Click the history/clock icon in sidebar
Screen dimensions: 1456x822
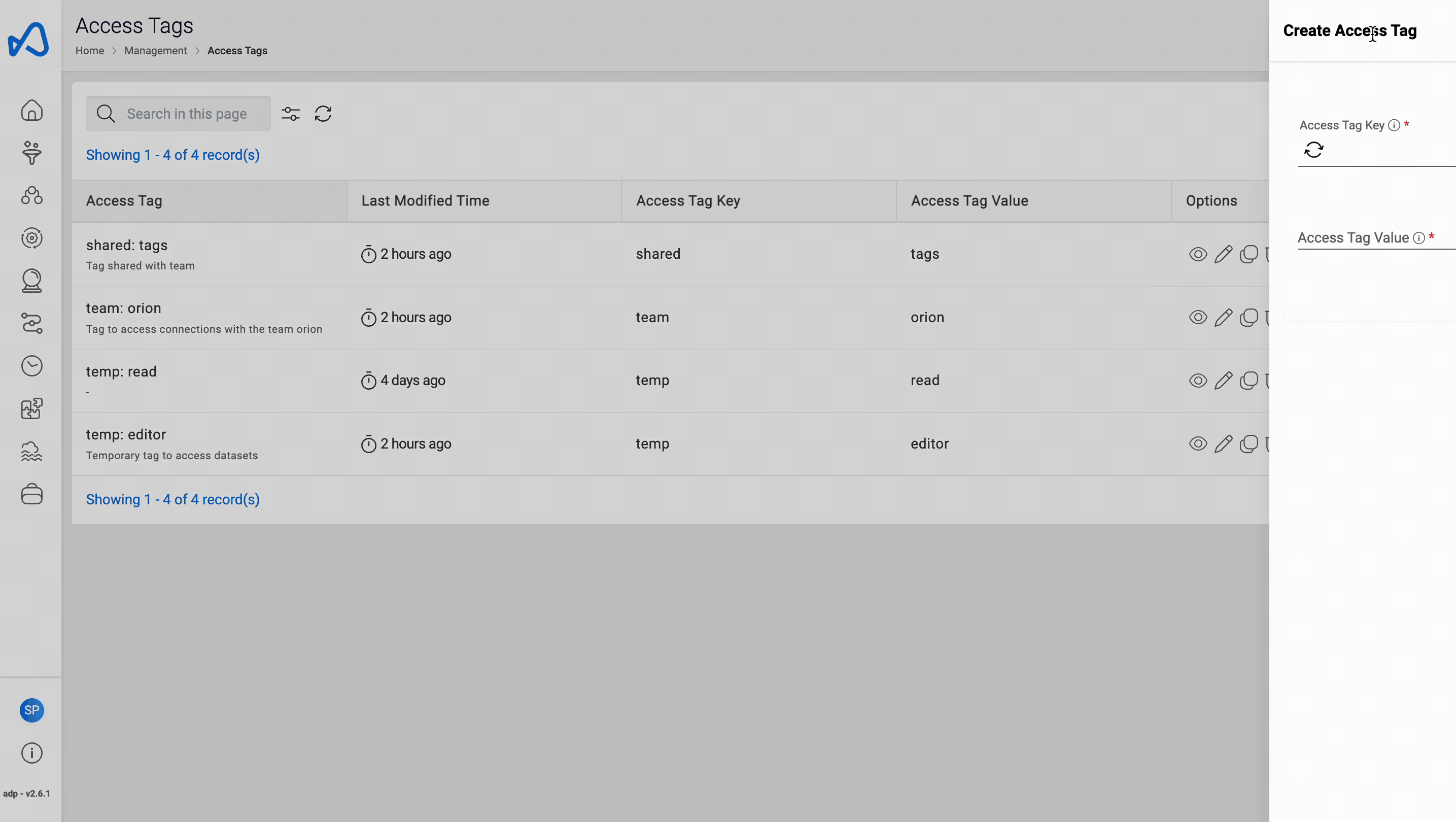(x=31, y=366)
